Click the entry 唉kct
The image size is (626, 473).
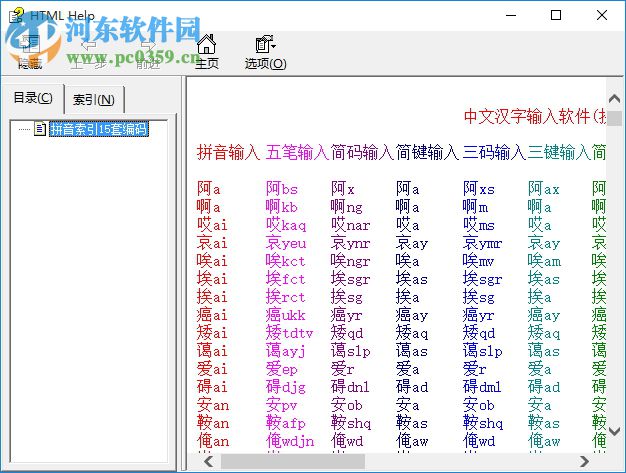286,261
